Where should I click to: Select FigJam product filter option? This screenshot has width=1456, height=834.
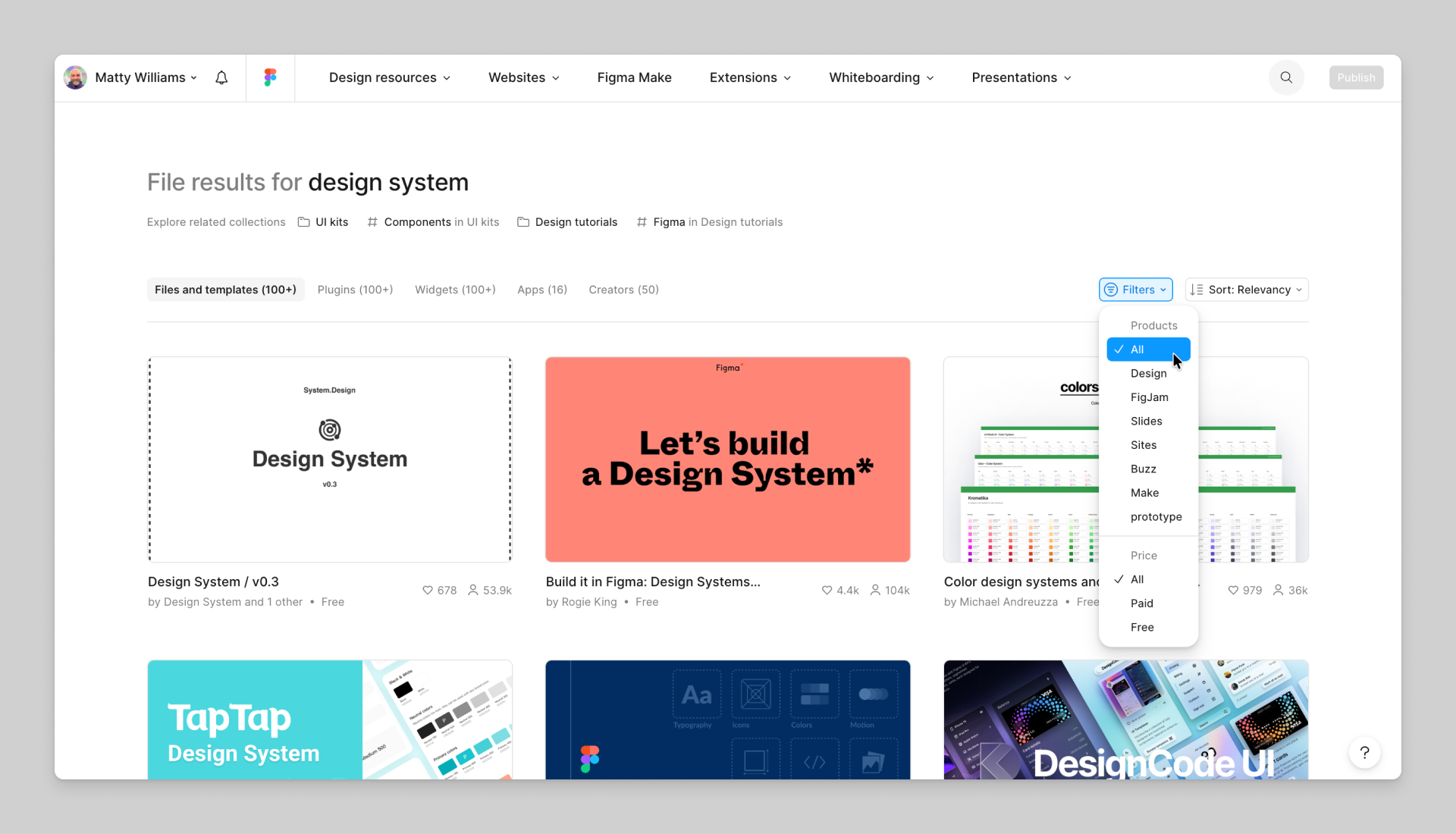pos(1149,397)
